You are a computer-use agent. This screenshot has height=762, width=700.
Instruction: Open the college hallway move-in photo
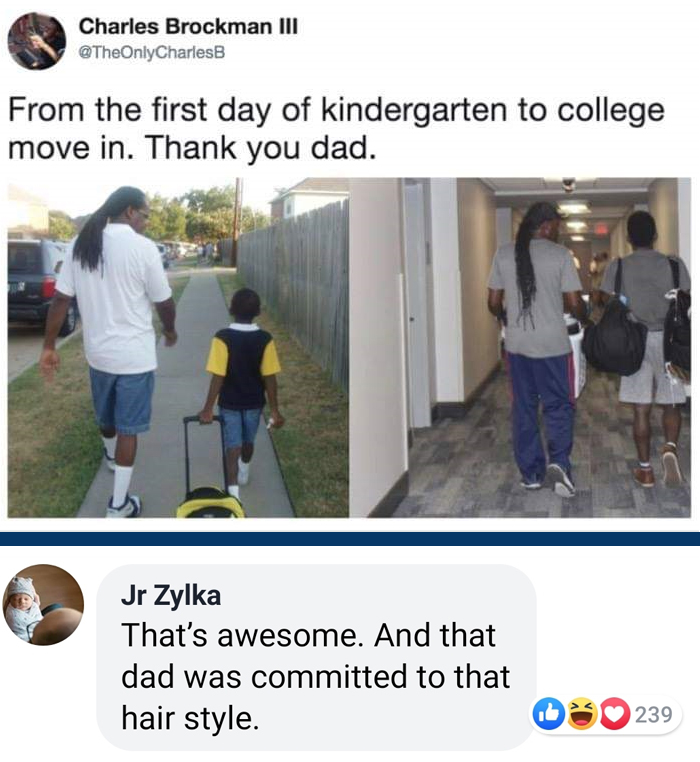coord(521,347)
